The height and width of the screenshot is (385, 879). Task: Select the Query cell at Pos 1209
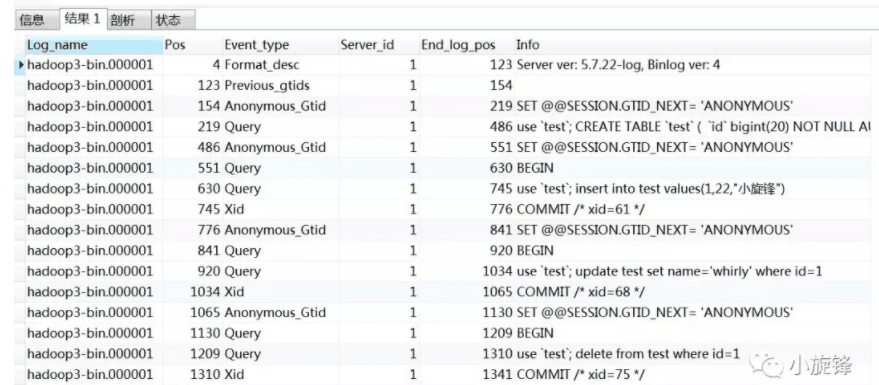click(x=280, y=354)
